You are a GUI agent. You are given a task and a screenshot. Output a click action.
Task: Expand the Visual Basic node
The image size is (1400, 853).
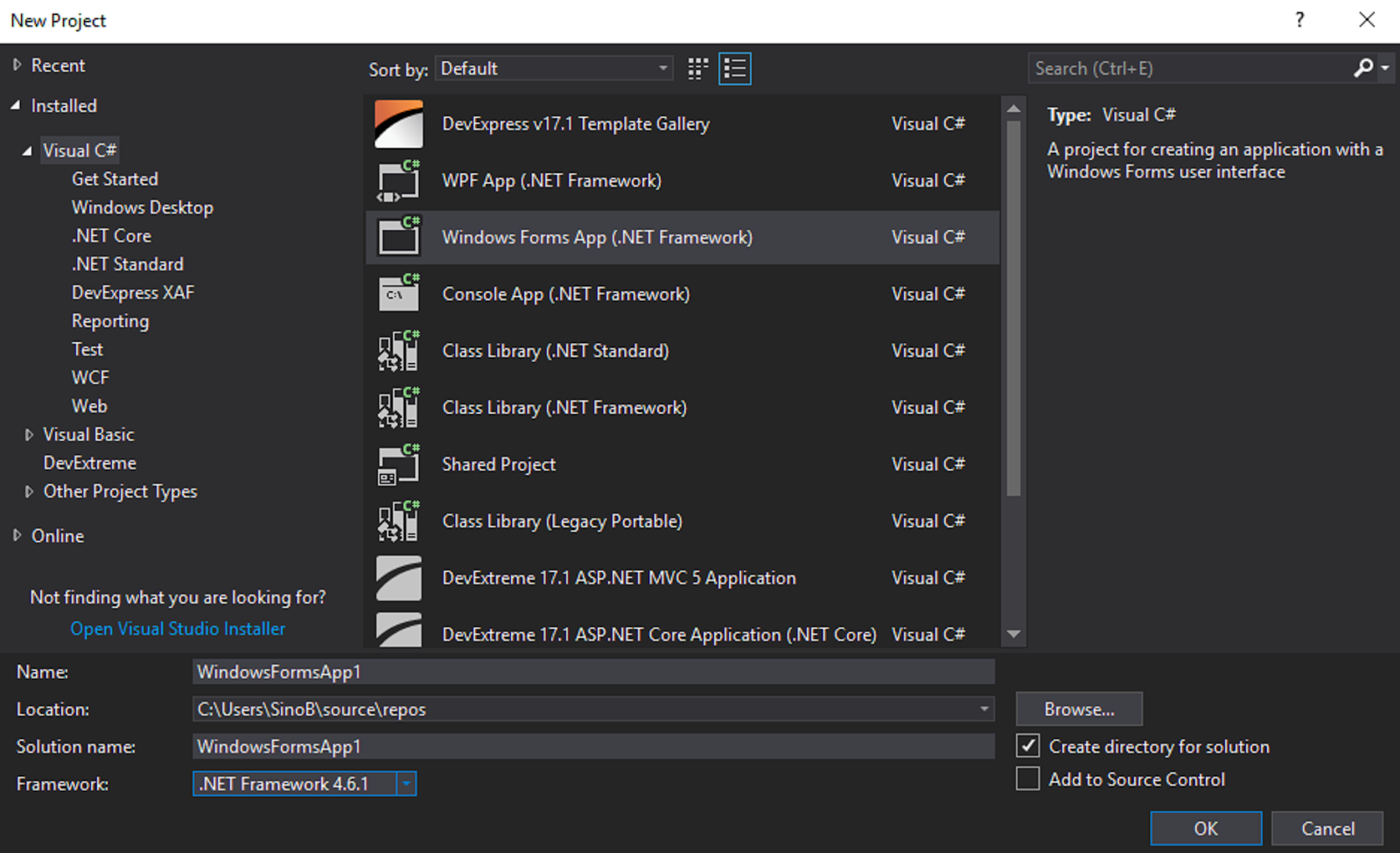(x=30, y=434)
